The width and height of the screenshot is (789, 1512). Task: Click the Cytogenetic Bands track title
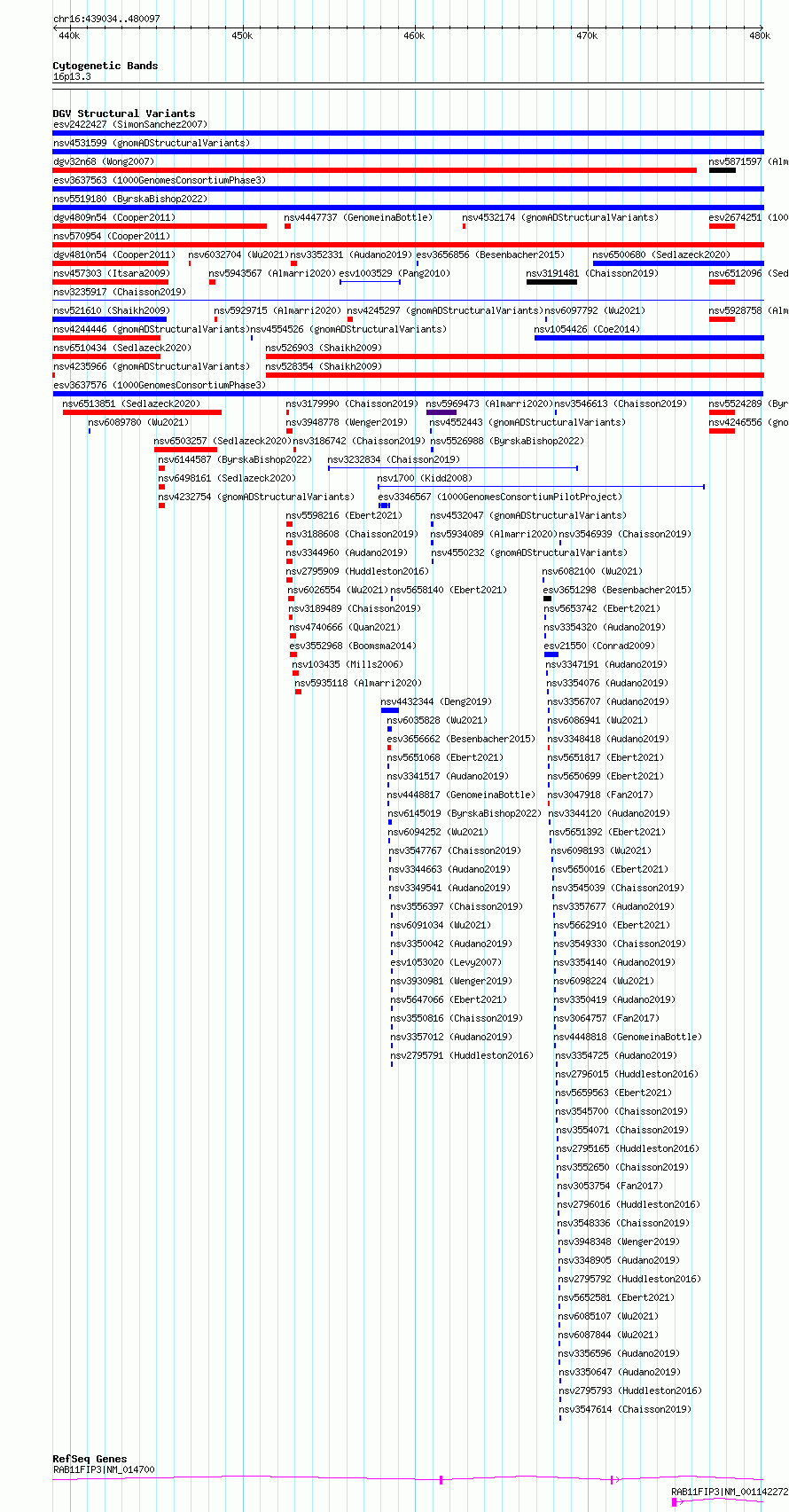tap(105, 66)
